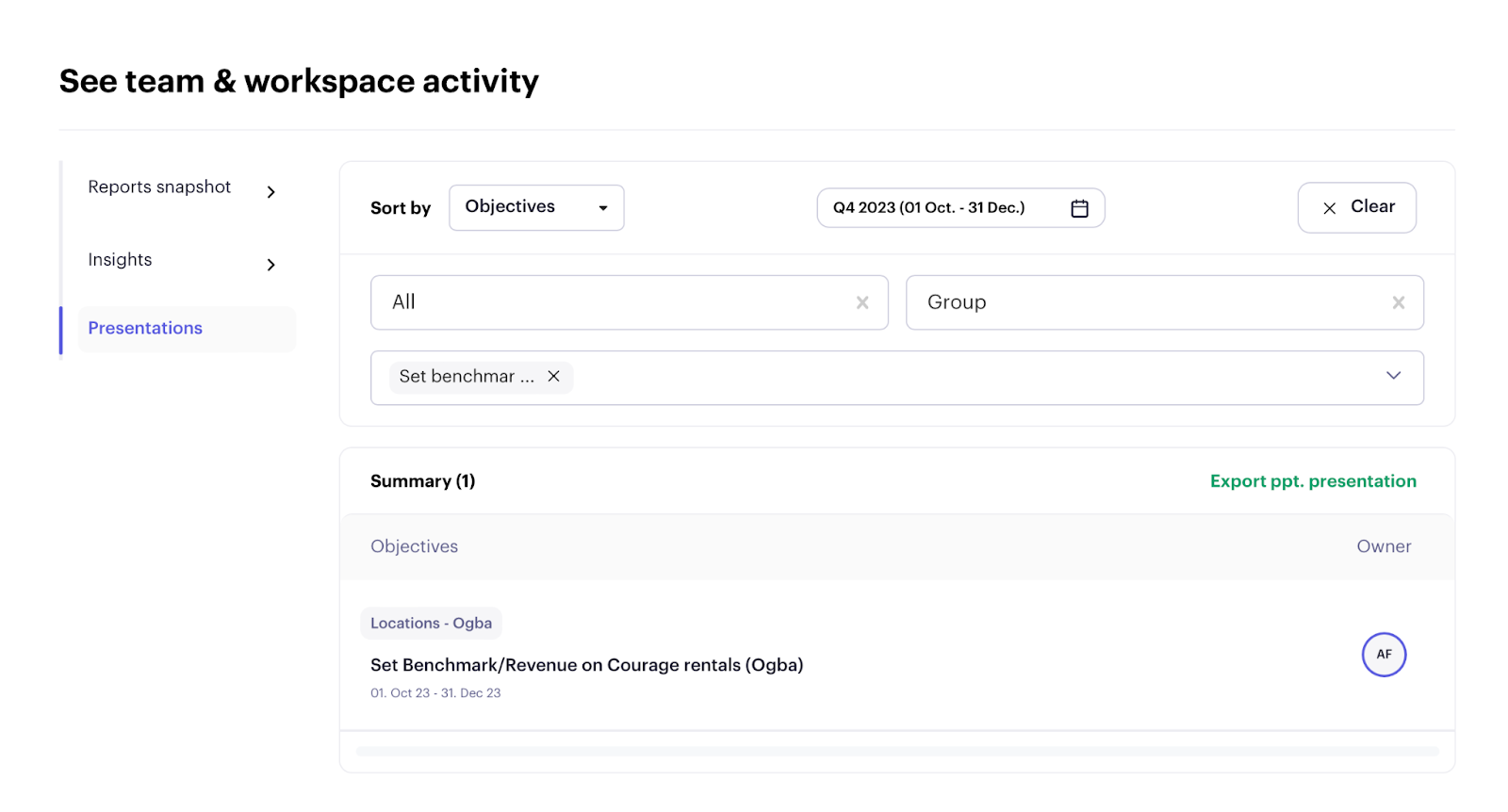Click the 'Locations - Ogba' tag

pyautogui.click(x=431, y=624)
